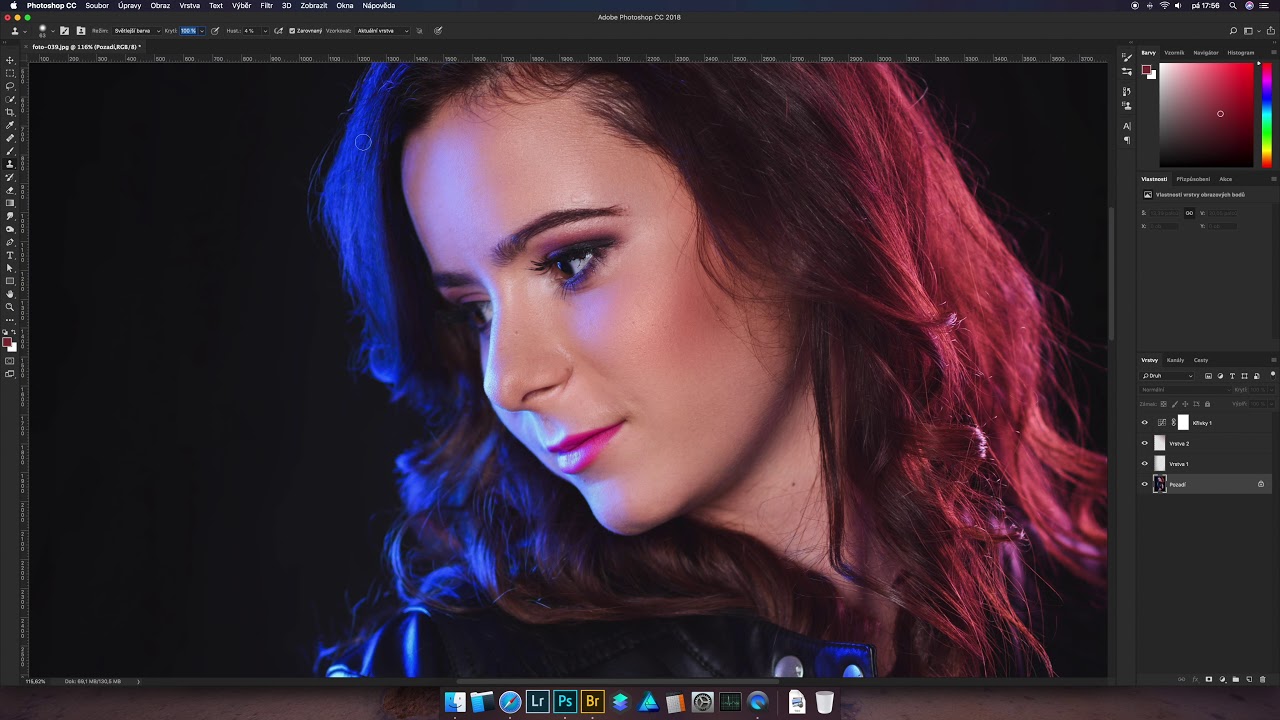The width and height of the screenshot is (1280, 720).
Task: Toggle pressure for size button in options bar
Action: pos(438,31)
